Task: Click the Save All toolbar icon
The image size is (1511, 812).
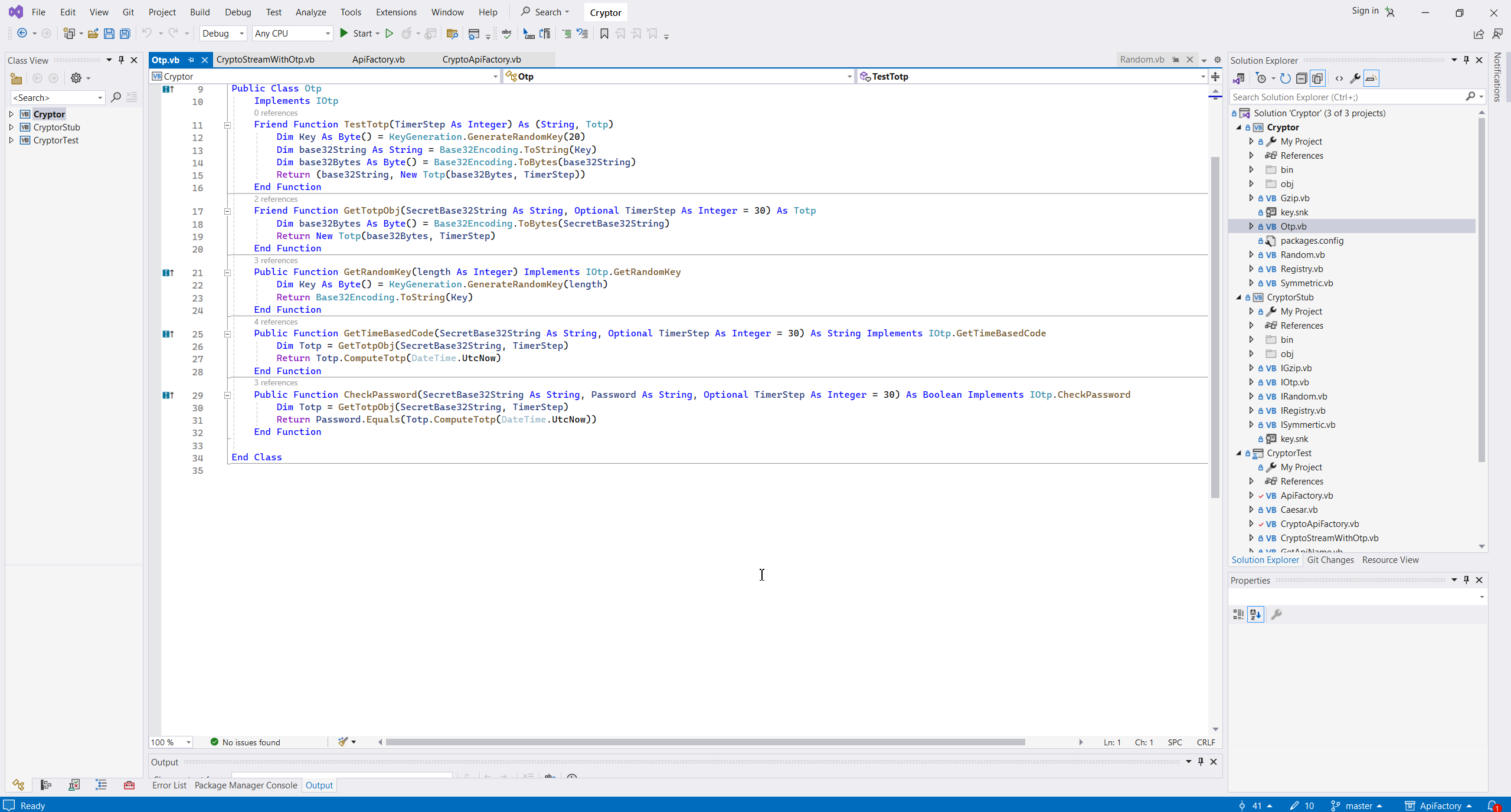Action: (125, 34)
